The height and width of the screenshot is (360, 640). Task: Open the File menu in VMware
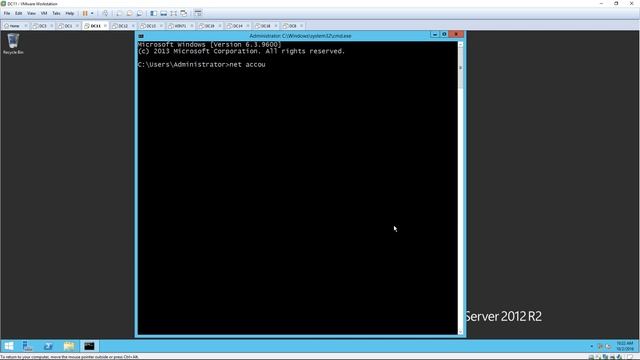(x=7, y=13)
